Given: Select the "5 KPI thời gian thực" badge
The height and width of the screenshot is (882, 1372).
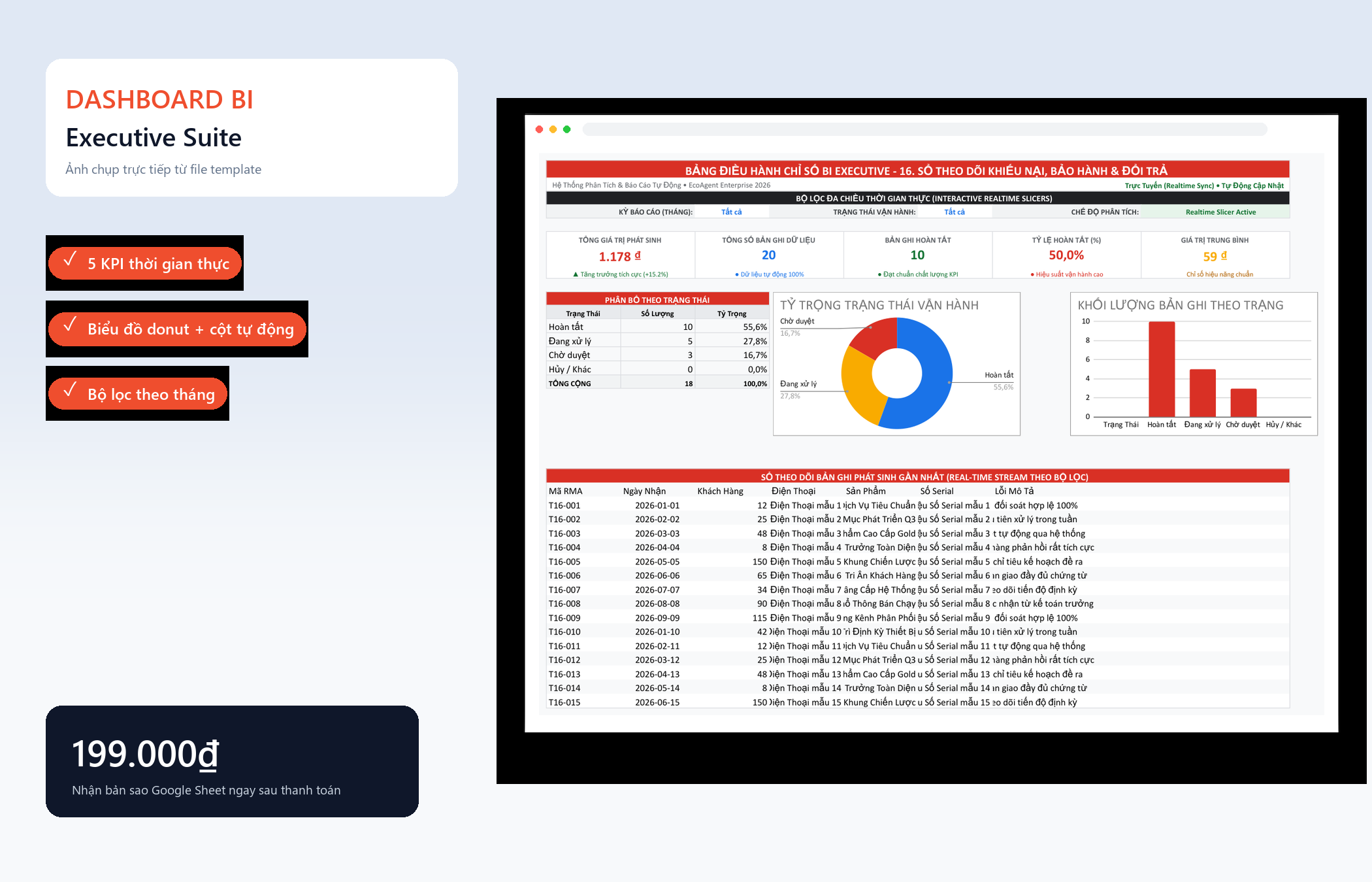Looking at the screenshot, I should (x=145, y=263).
